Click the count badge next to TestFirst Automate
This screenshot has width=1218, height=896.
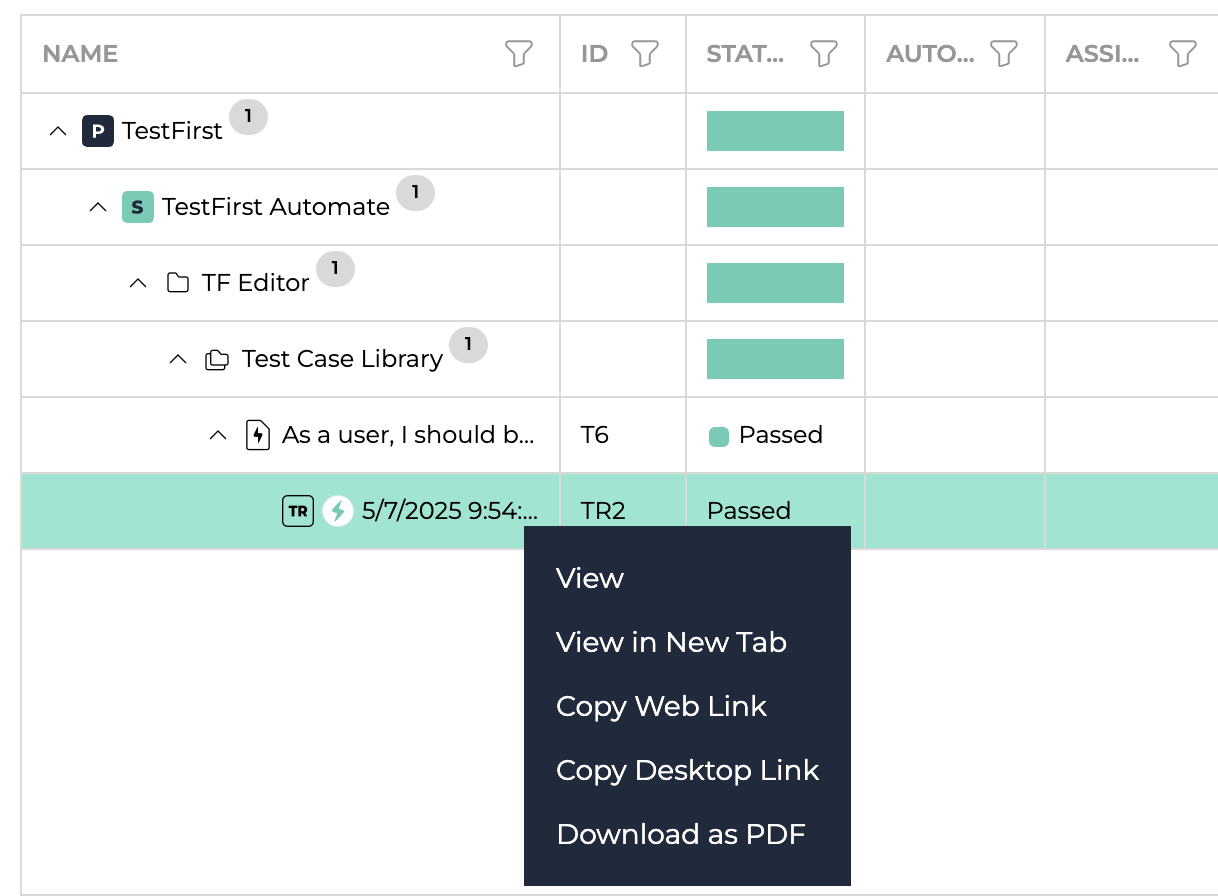point(415,193)
